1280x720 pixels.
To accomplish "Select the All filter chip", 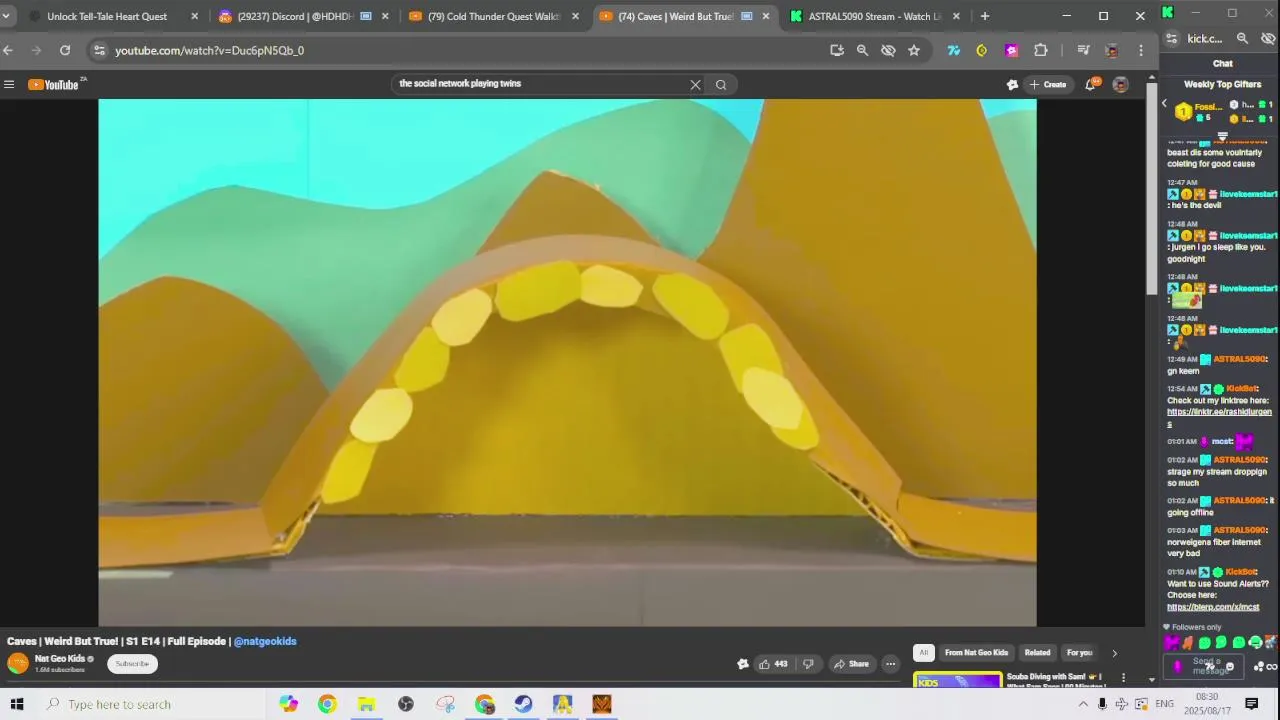I will click(923, 653).
